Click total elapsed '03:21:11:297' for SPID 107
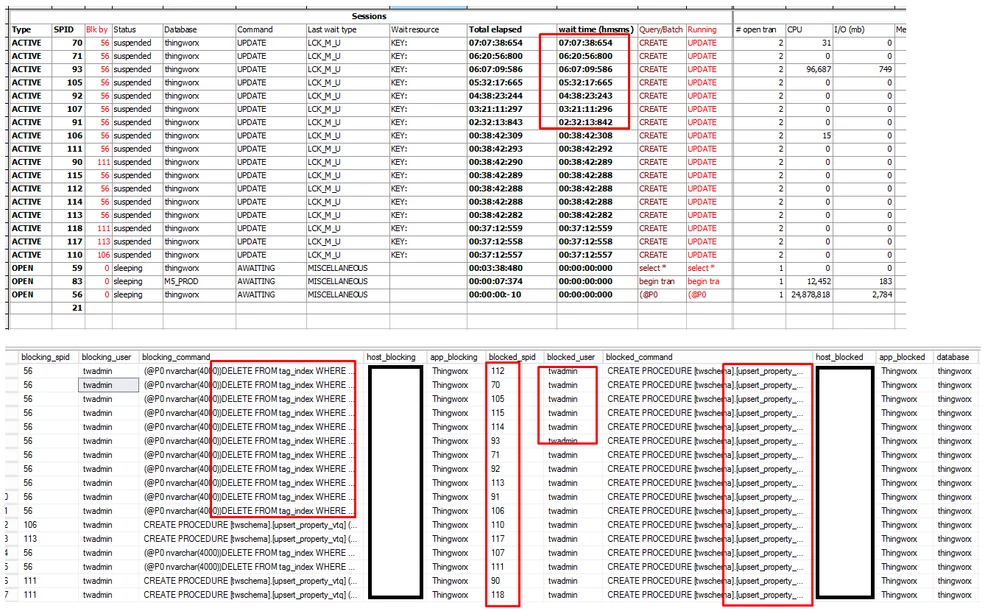Viewport: 999px width, 611px height. [496, 109]
